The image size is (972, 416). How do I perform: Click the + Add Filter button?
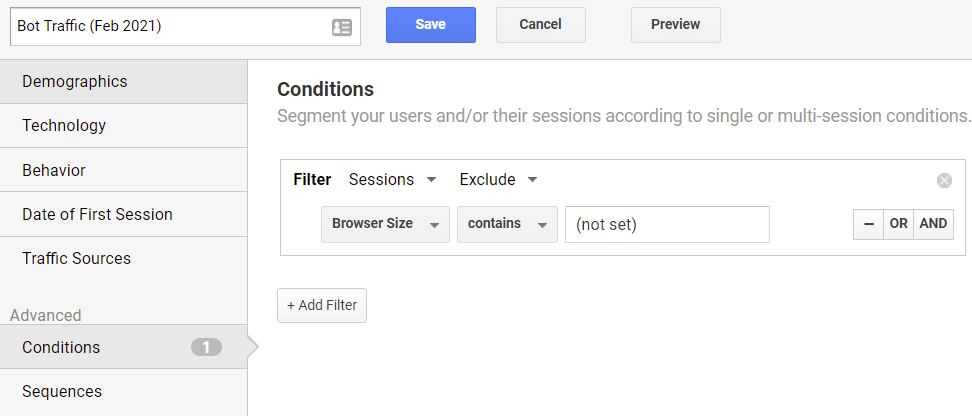point(322,306)
